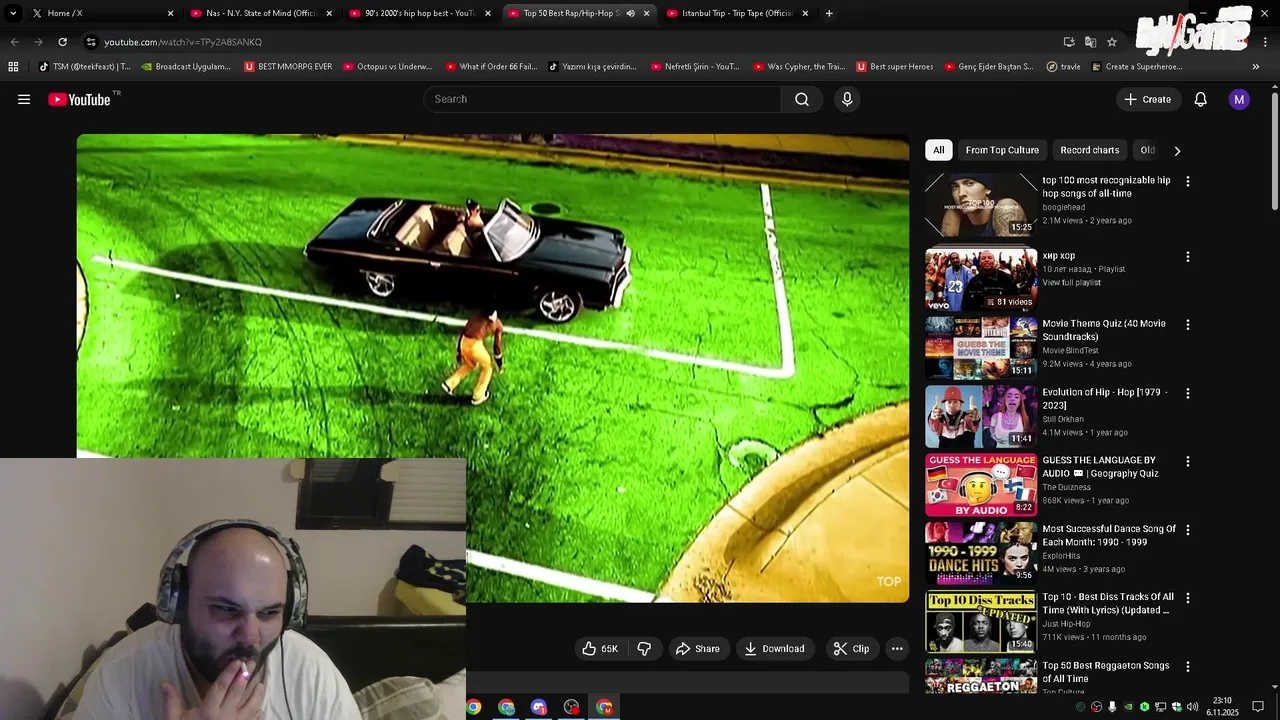Bookmark this page with the star icon

click(x=1112, y=42)
